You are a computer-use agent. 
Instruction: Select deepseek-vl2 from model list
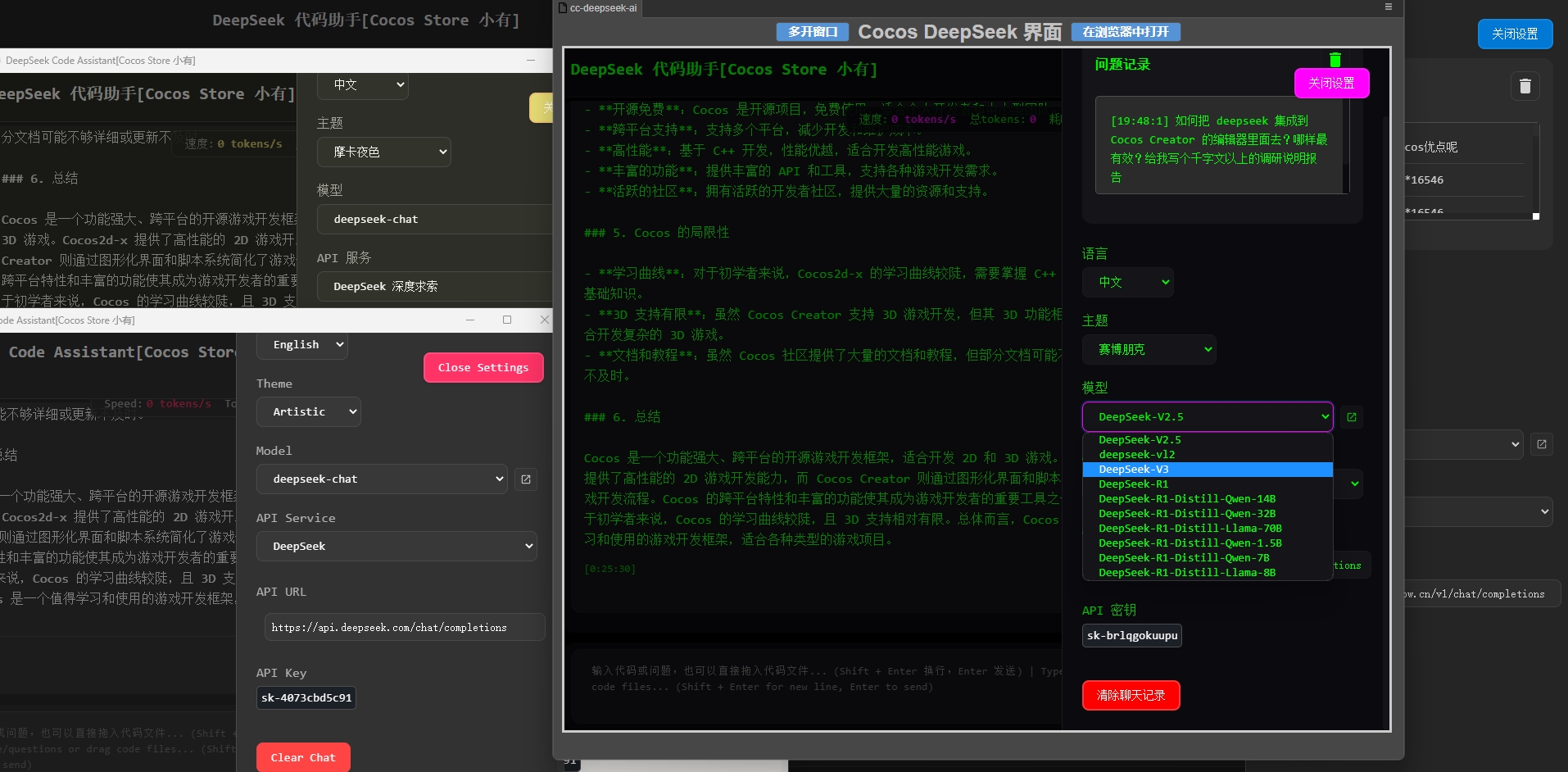coord(1208,455)
